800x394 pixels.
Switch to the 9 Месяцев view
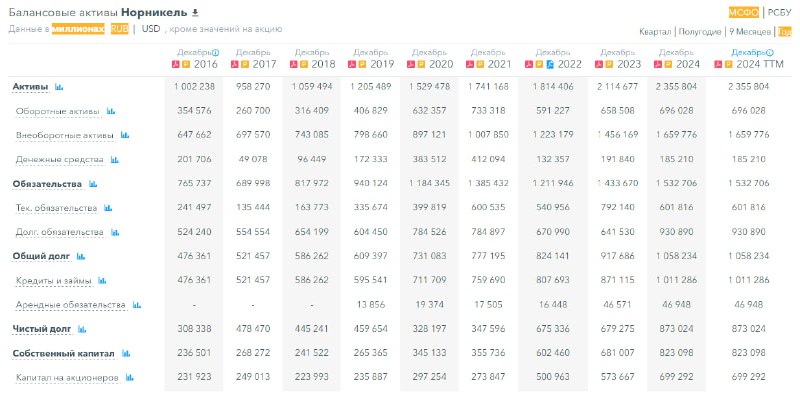pos(750,32)
